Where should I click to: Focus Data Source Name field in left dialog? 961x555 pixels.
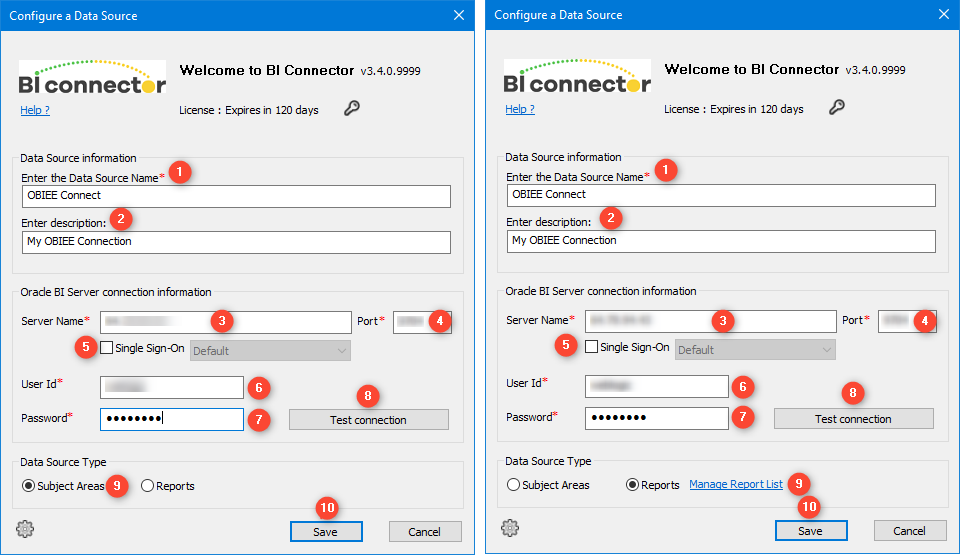click(x=236, y=196)
